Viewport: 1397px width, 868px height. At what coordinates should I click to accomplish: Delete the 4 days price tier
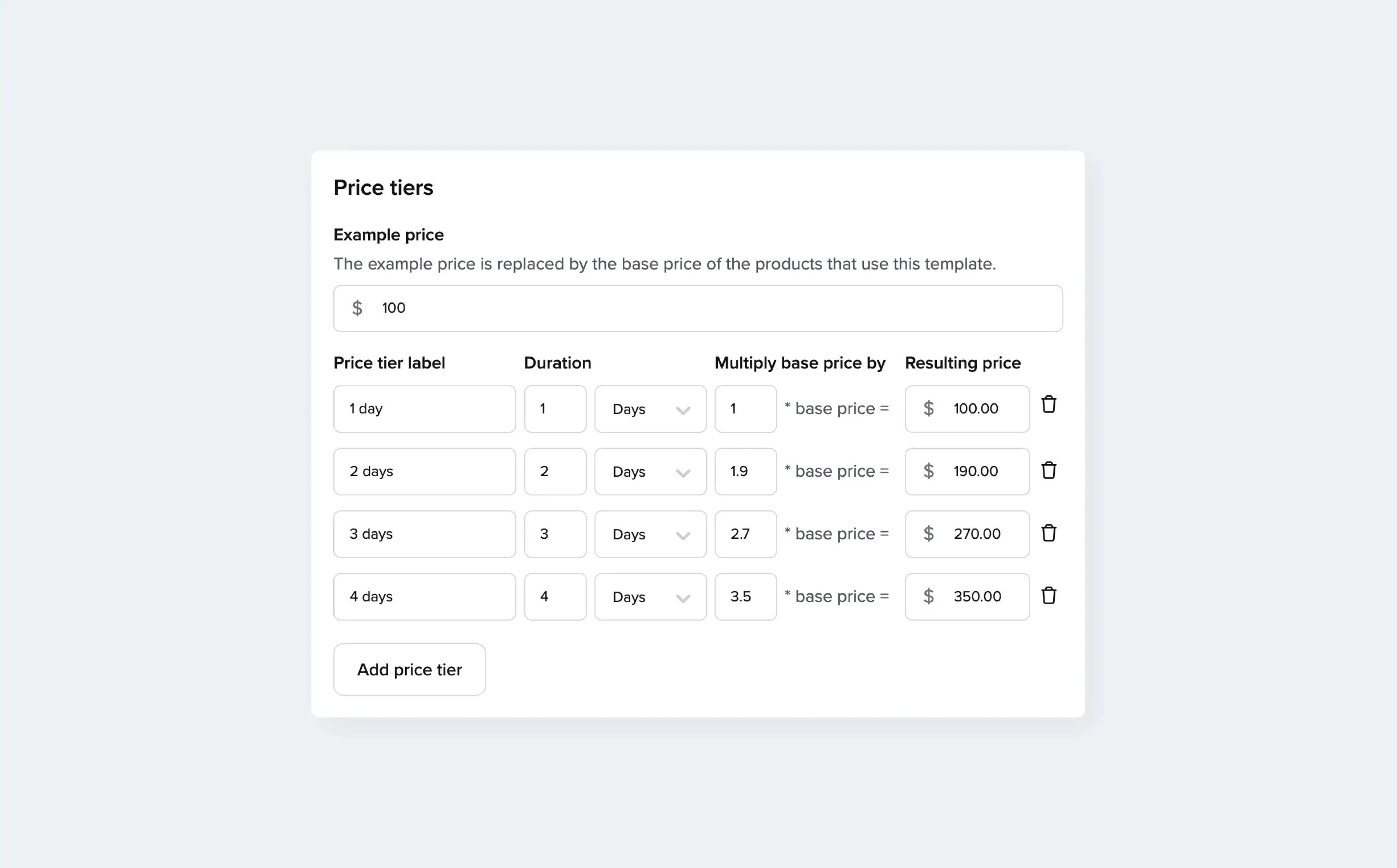tap(1049, 596)
